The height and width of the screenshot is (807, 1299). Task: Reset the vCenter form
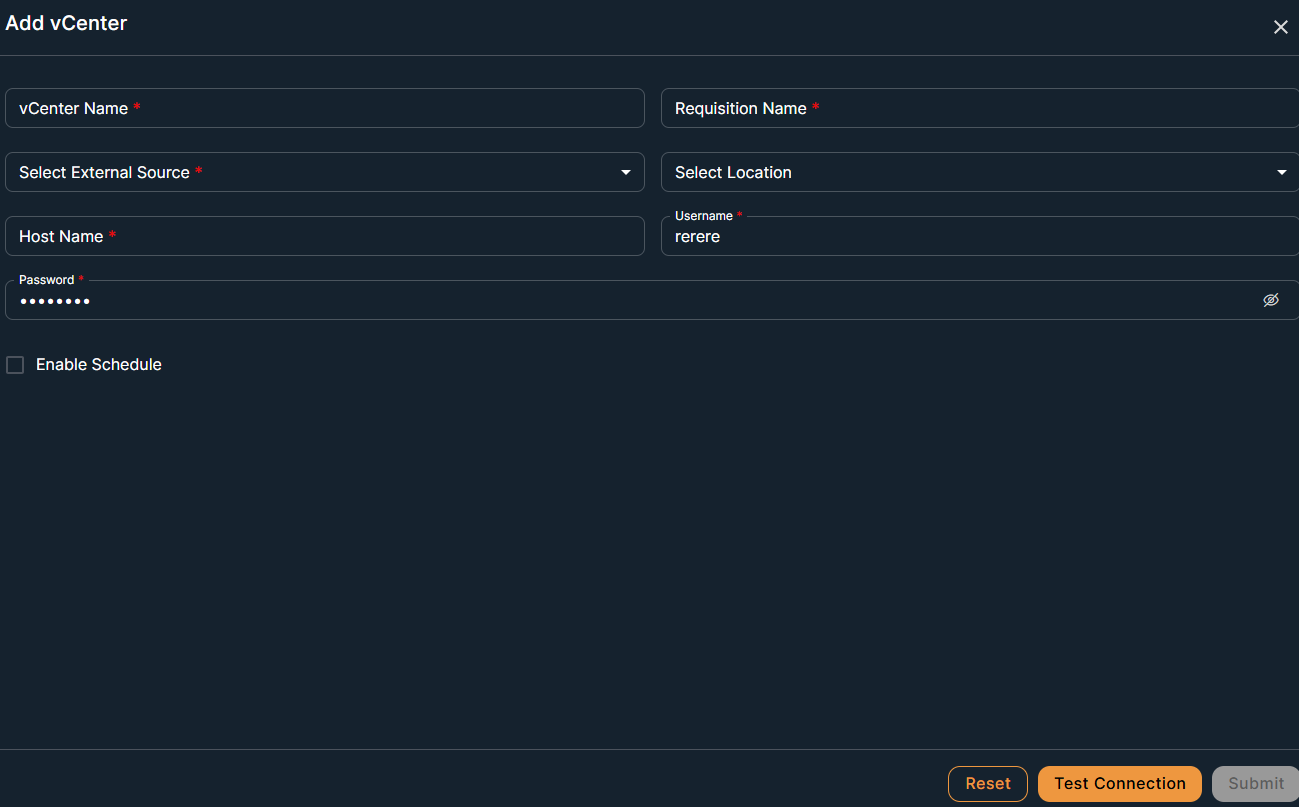click(x=988, y=784)
